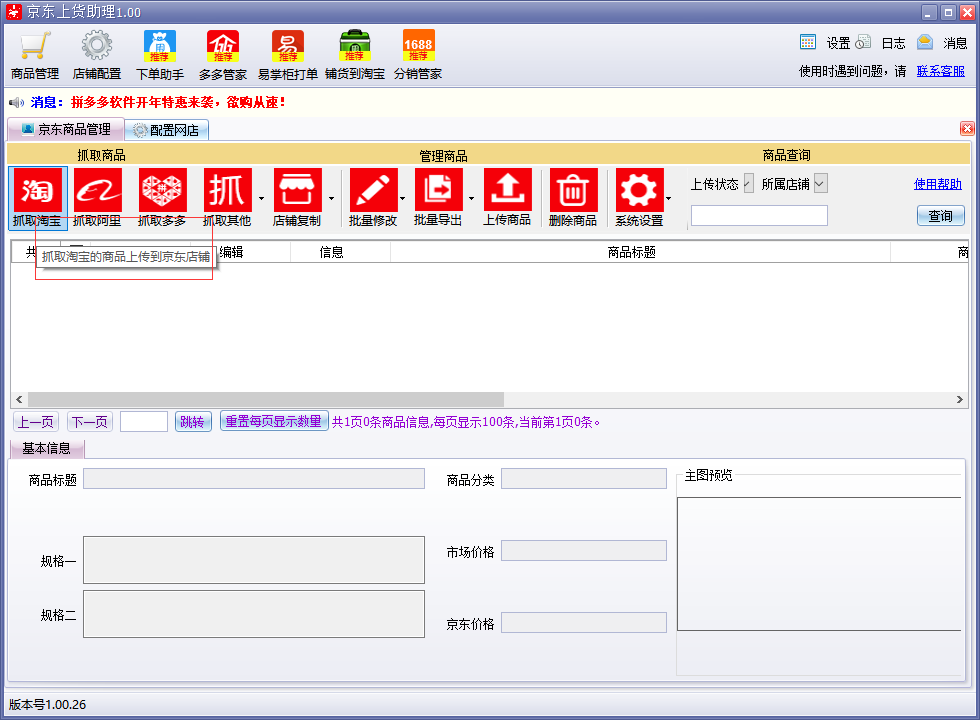Click 规格二 text box

point(254,614)
